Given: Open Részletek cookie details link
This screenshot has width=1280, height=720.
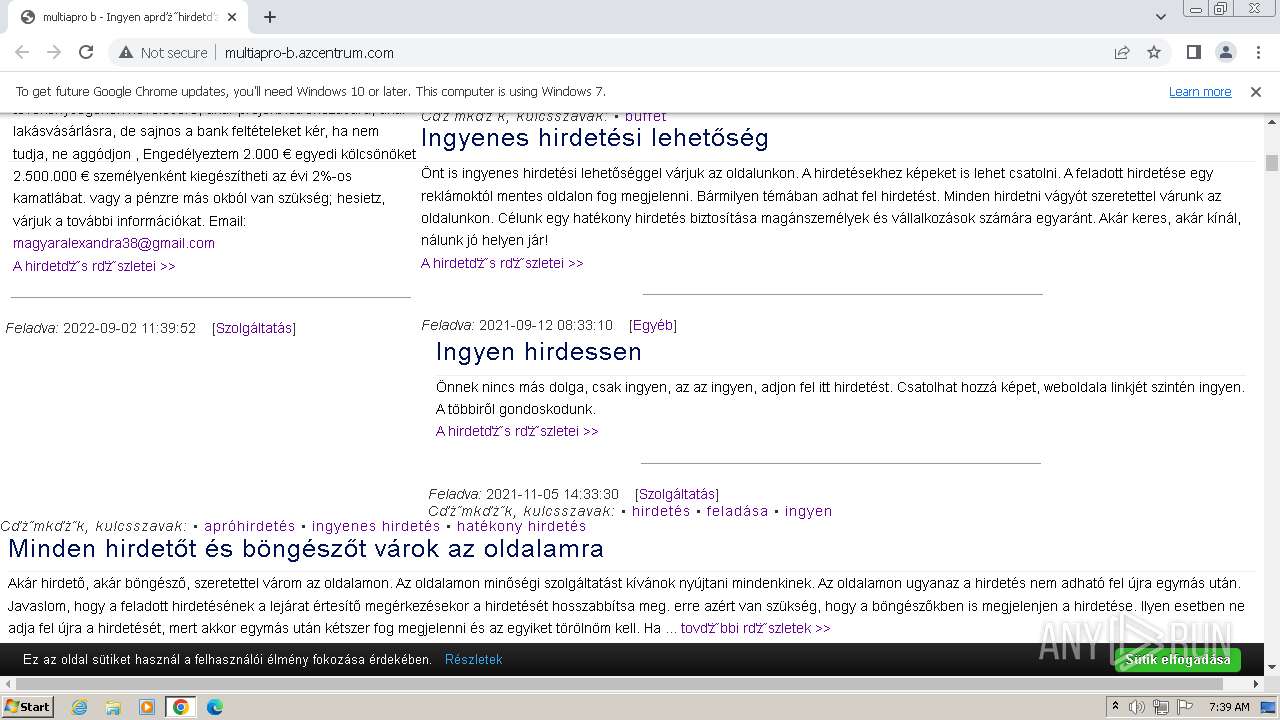Looking at the screenshot, I should coord(474,660).
